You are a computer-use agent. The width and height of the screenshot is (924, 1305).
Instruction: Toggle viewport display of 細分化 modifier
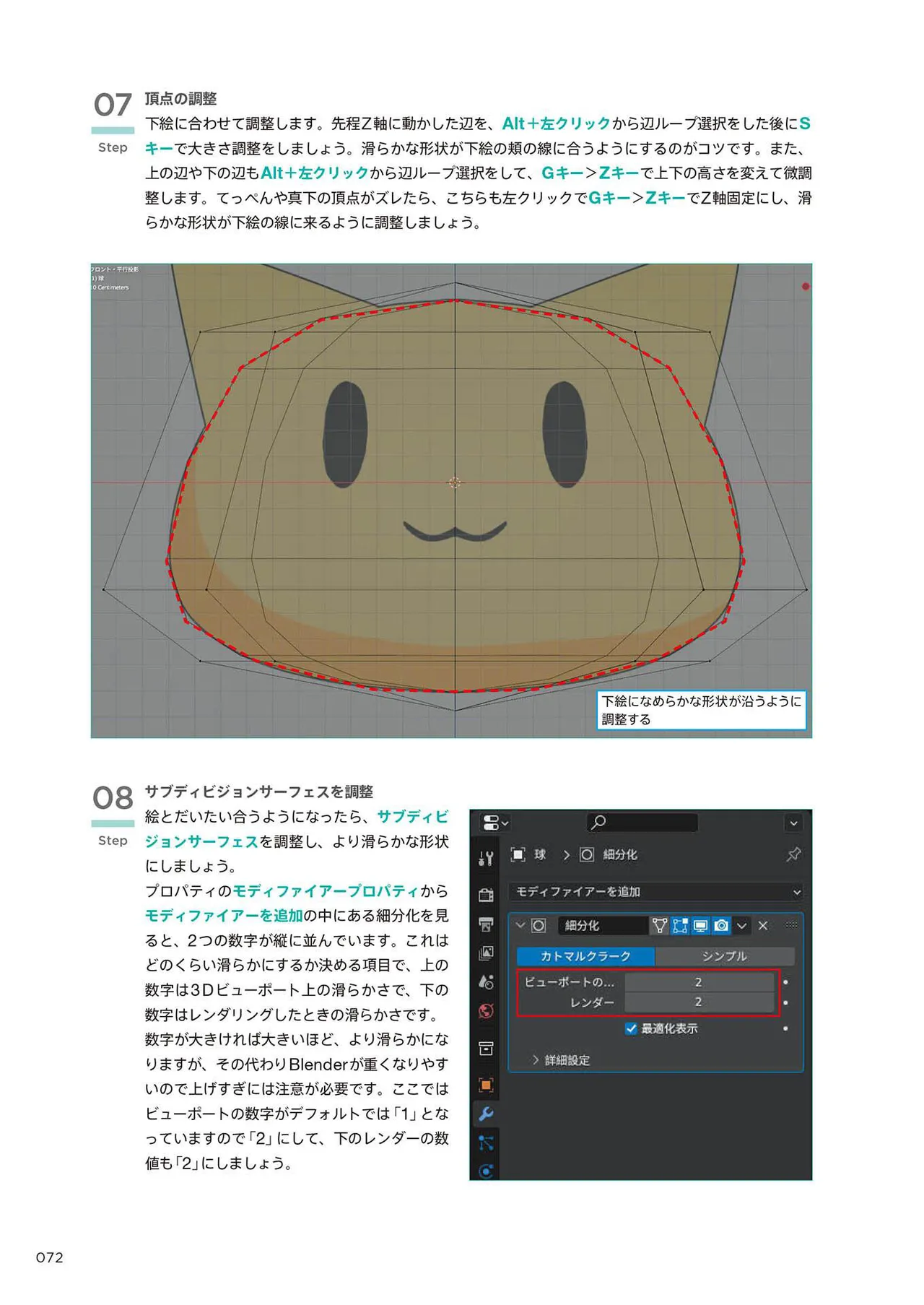700,926
